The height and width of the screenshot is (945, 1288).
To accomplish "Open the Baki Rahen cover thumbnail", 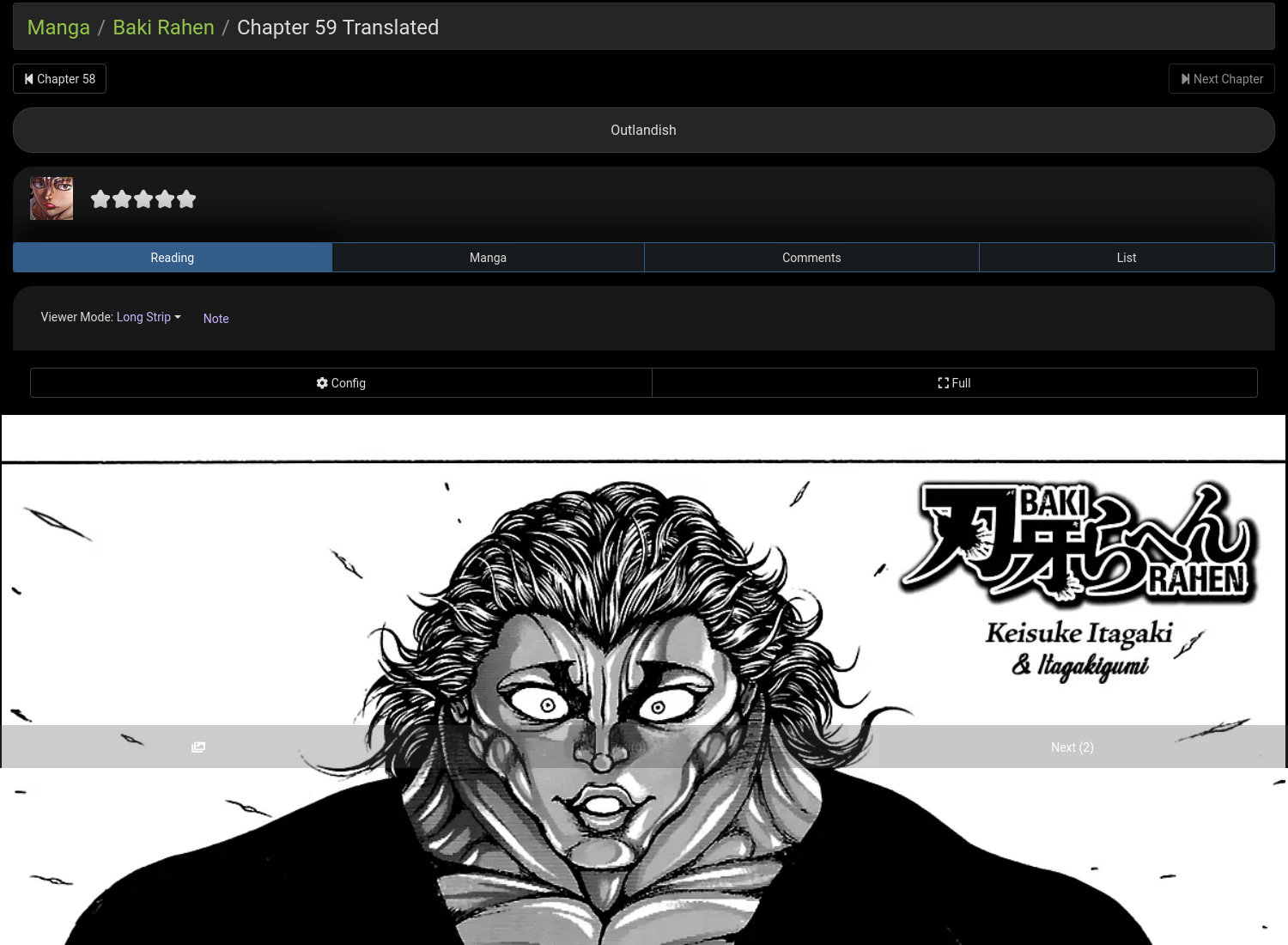I will click(52, 198).
